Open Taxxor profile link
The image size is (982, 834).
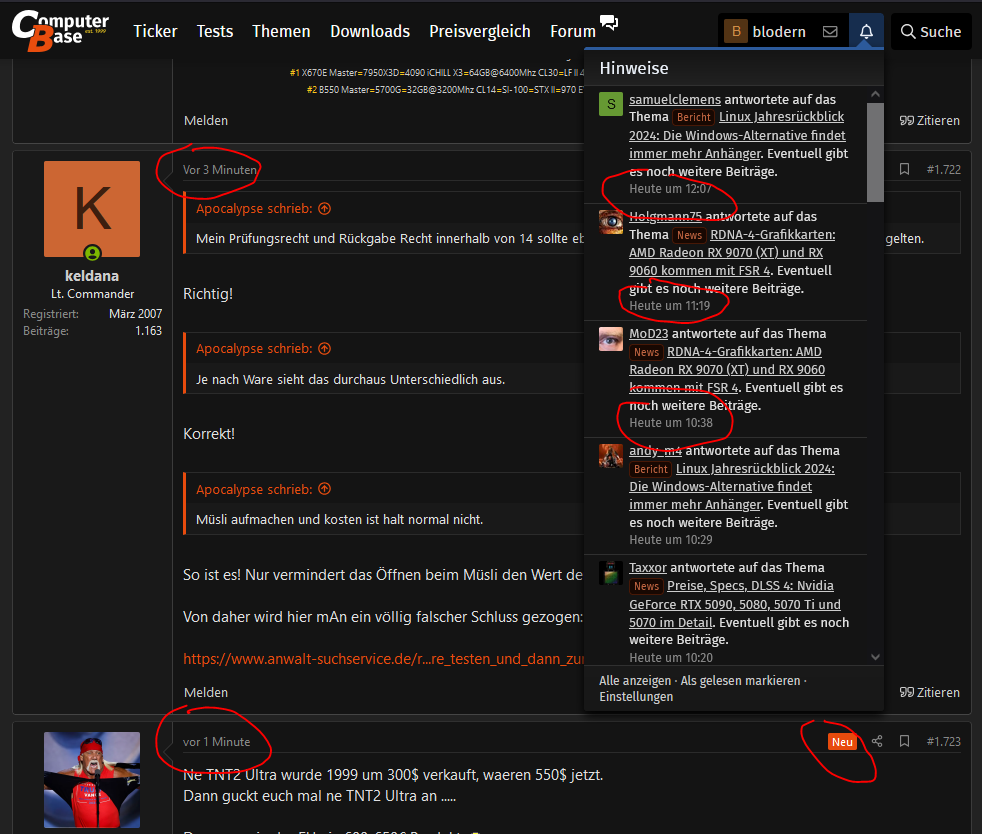pyautogui.click(x=648, y=568)
